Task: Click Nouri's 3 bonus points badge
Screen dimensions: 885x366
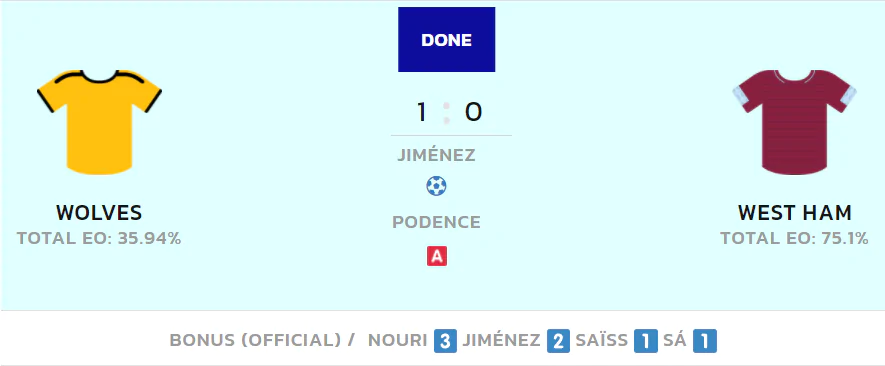Action: pos(445,341)
